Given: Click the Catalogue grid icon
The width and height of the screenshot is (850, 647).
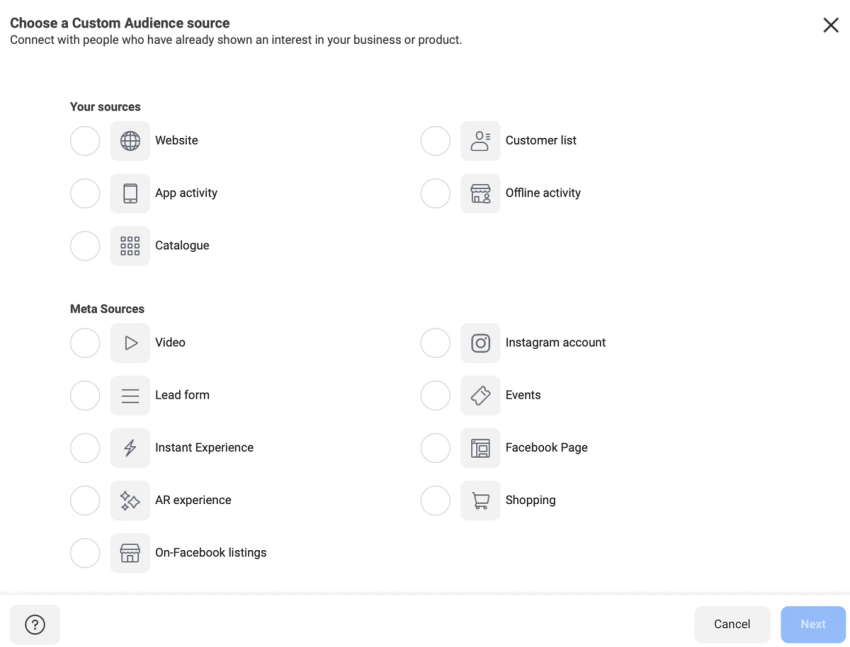Looking at the screenshot, I should [130, 246].
